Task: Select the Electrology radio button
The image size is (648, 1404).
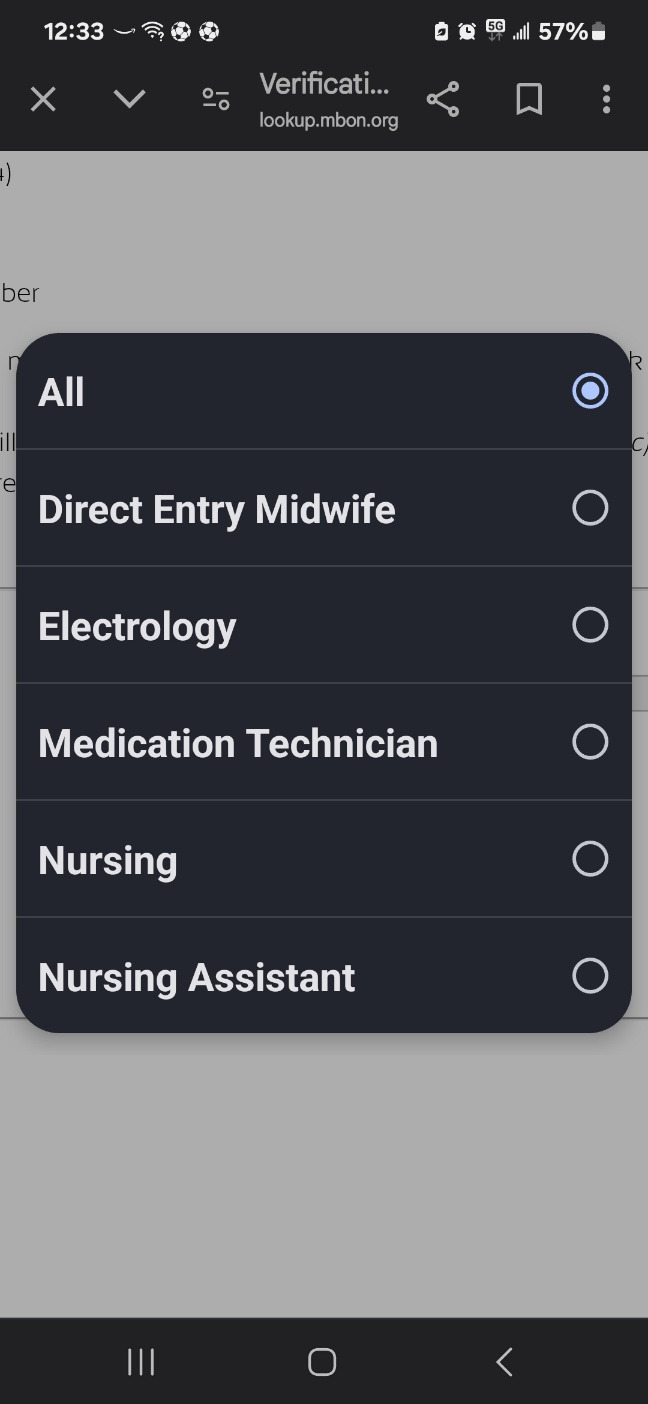Action: point(590,625)
